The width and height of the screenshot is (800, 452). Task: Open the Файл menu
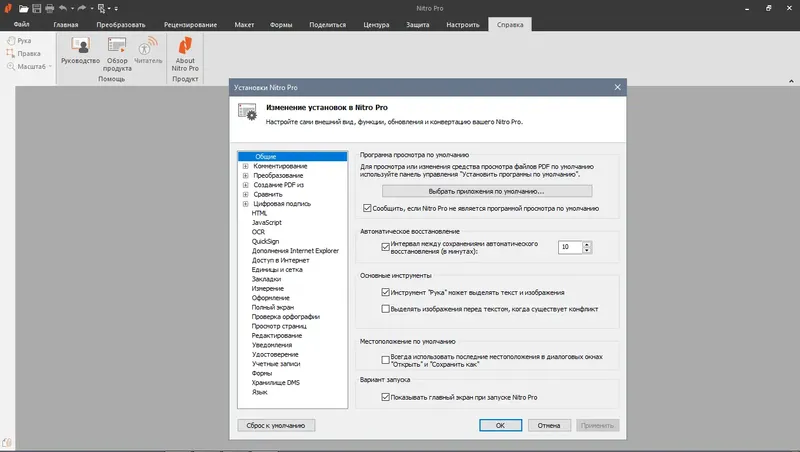[x=21, y=24]
